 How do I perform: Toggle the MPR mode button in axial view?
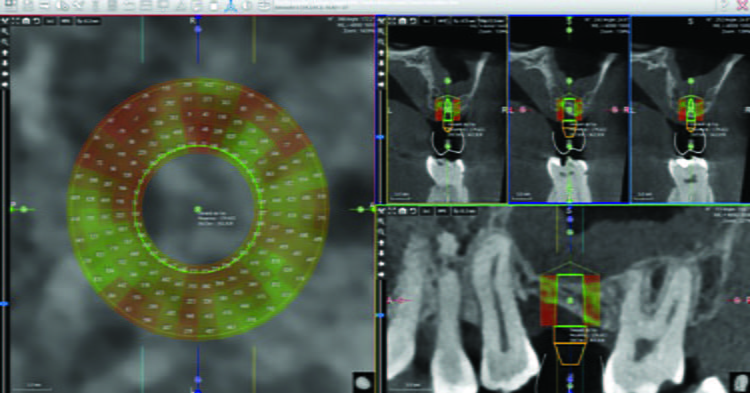(x=66, y=22)
